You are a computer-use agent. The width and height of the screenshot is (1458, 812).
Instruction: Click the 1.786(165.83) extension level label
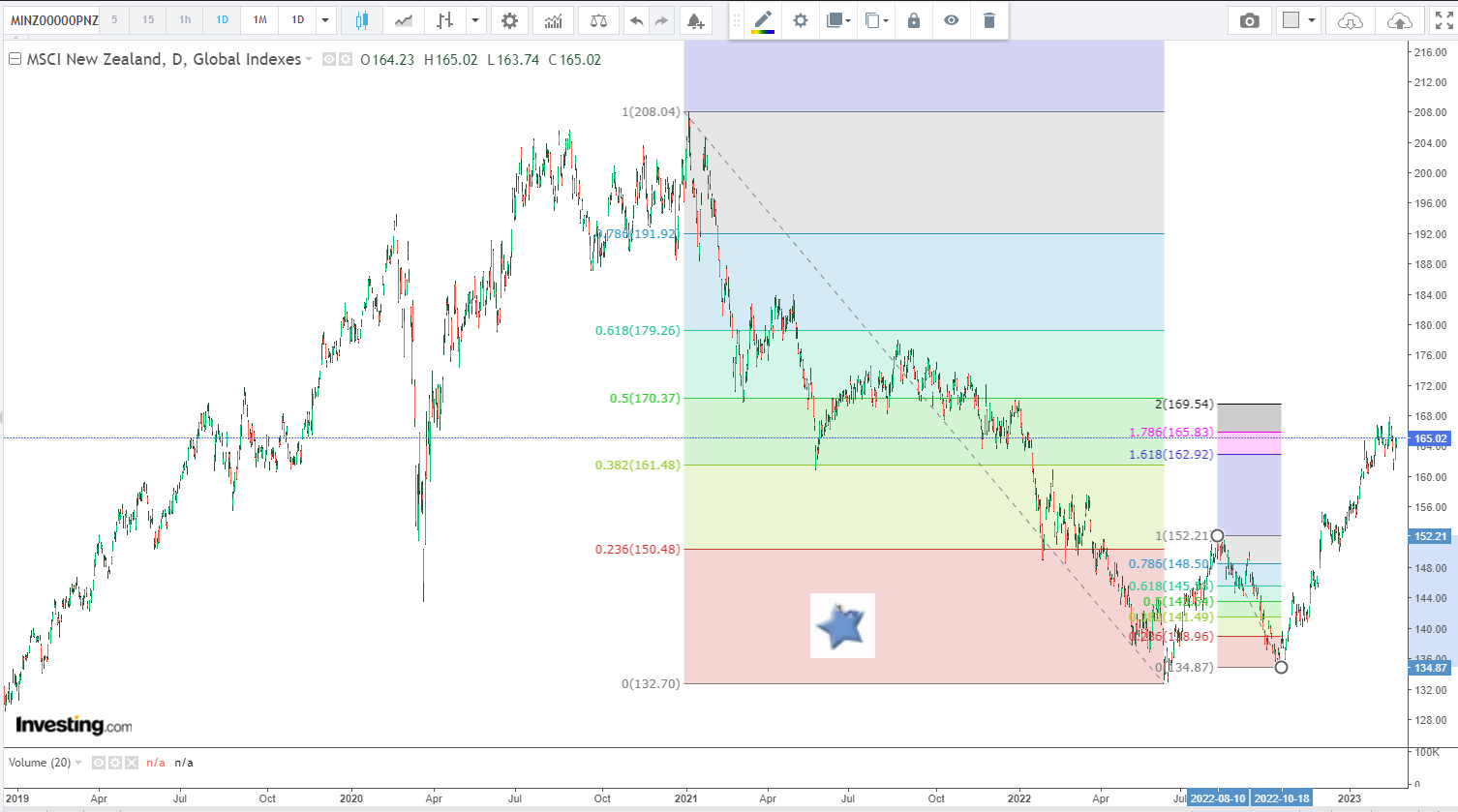click(1171, 433)
